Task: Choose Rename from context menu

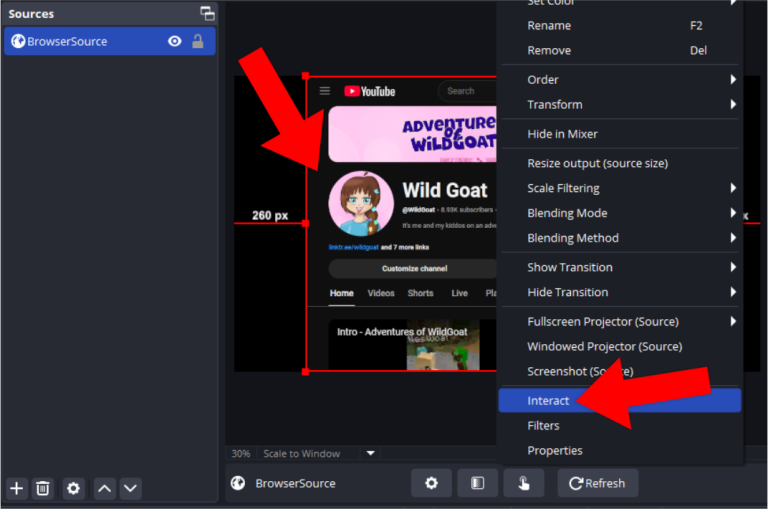Action: [x=620, y=25]
